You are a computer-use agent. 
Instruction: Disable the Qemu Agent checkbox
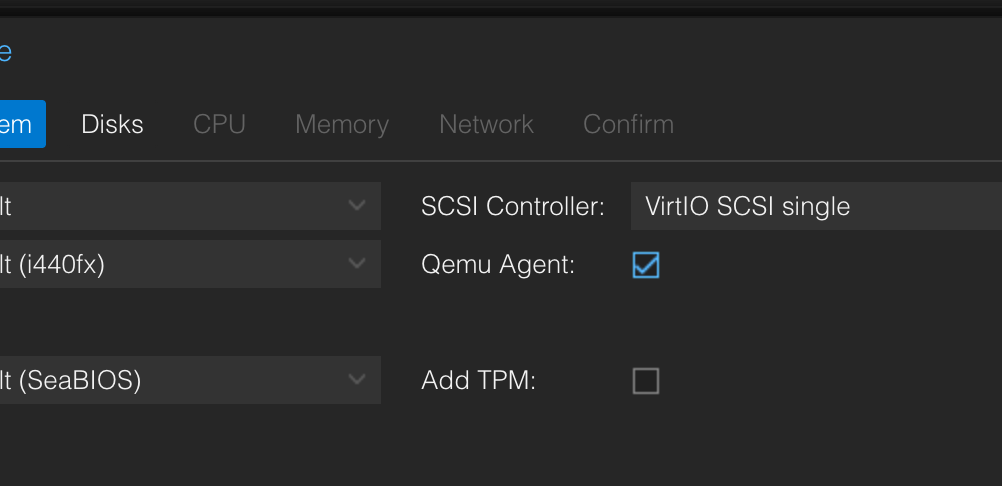click(x=646, y=265)
